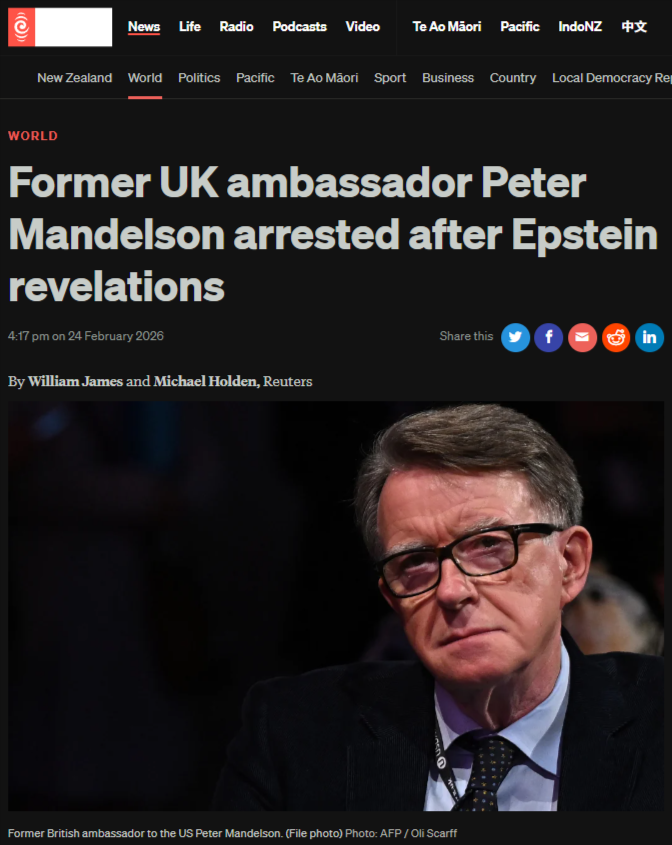Select the Politics tab

coord(199,78)
